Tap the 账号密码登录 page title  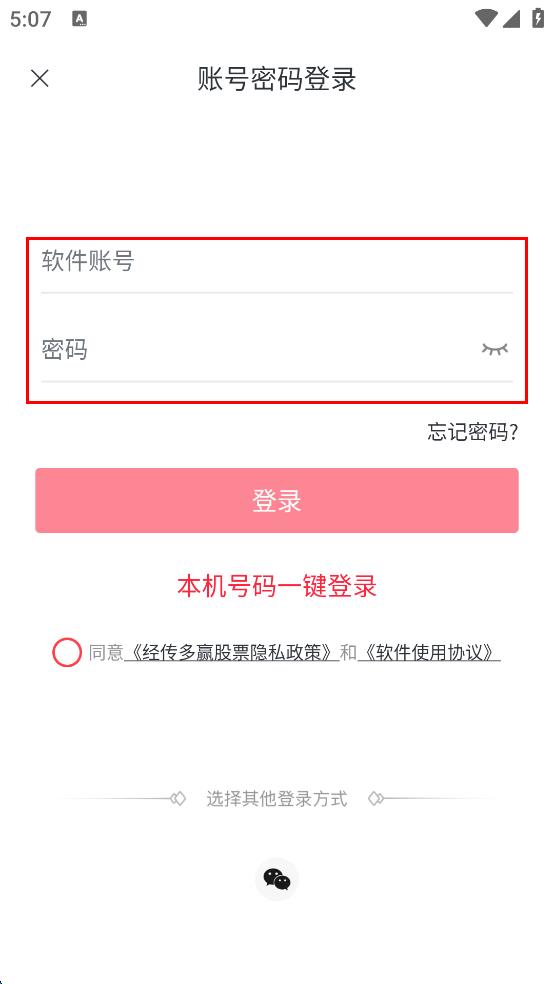pos(277,79)
